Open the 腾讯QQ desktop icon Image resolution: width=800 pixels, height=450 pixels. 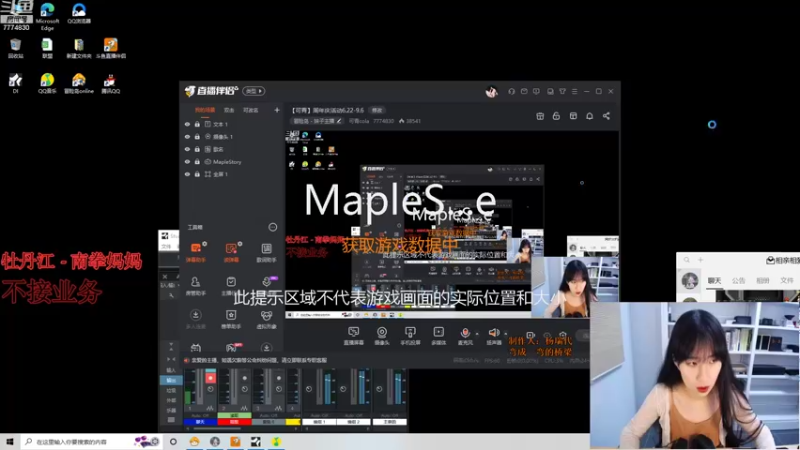pyautogui.click(x=110, y=83)
